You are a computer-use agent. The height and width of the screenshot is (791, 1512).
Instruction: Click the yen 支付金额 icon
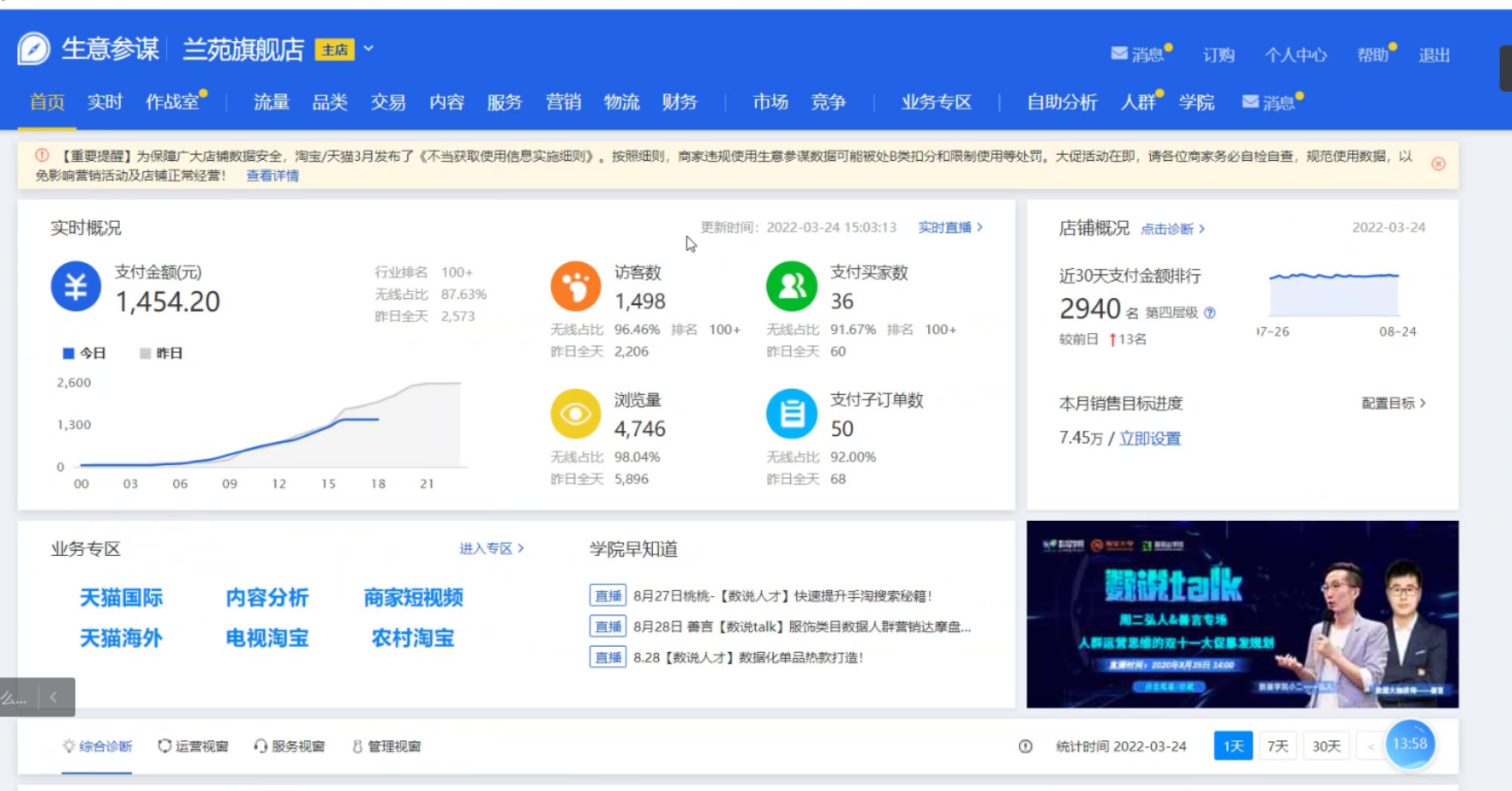click(x=76, y=286)
